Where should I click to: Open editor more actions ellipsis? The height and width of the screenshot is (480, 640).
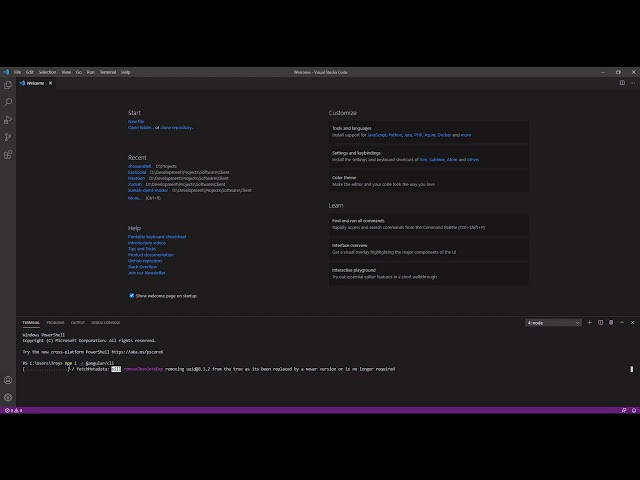(x=633, y=83)
